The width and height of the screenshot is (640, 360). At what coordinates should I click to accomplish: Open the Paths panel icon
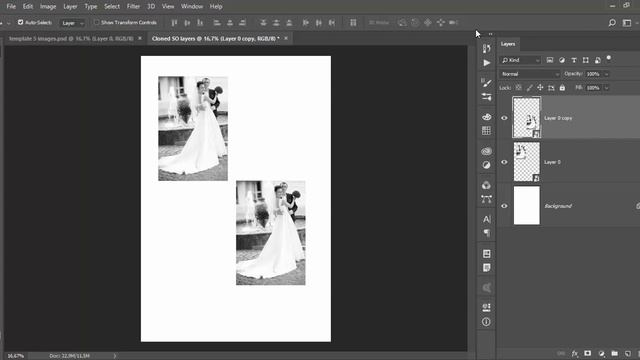click(486, 199)
